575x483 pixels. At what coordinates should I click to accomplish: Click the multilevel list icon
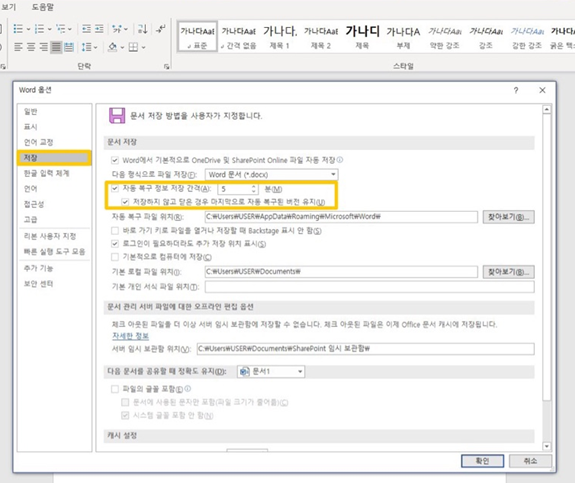61,29
